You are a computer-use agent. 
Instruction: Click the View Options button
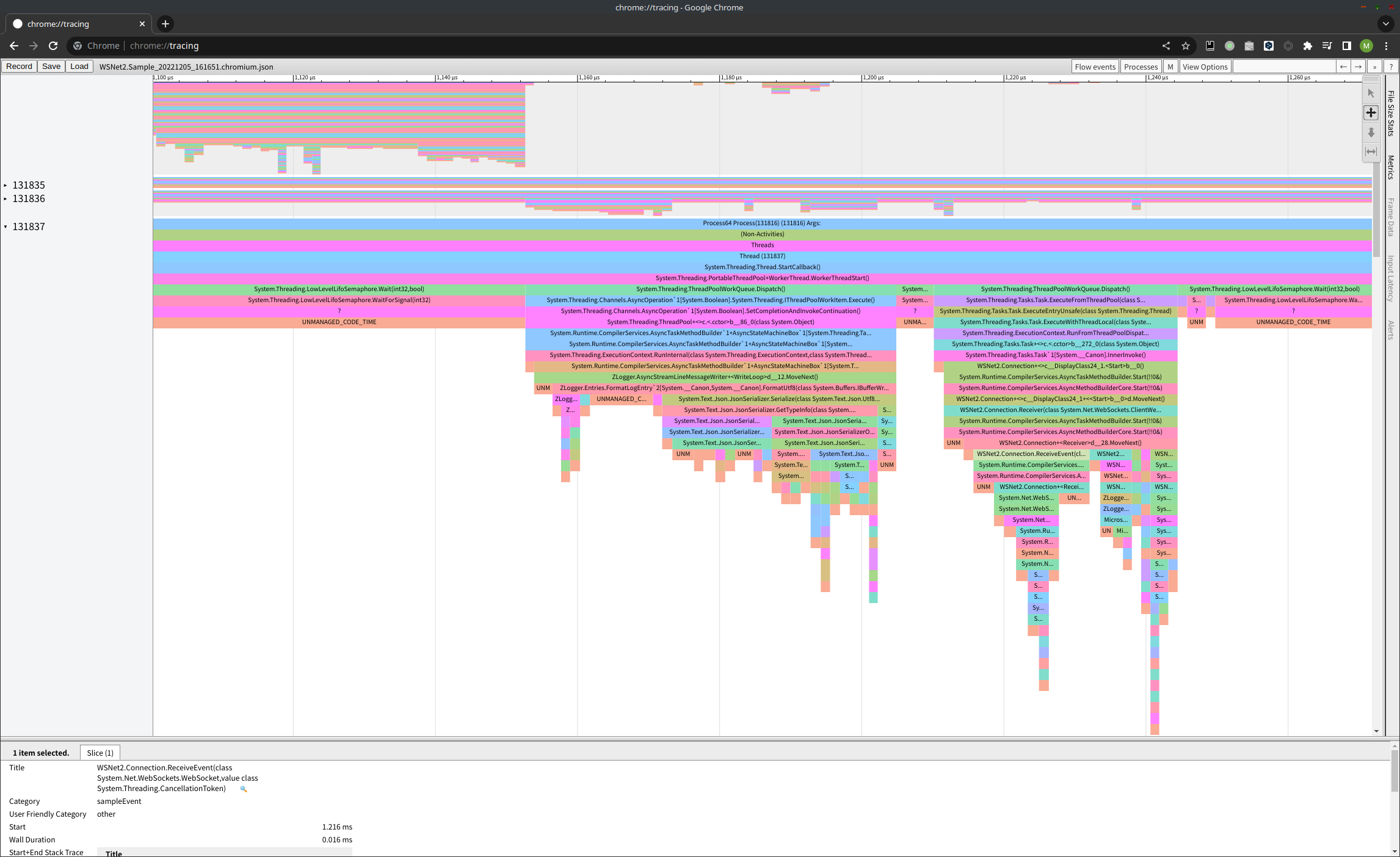[x=1206, y=67]
